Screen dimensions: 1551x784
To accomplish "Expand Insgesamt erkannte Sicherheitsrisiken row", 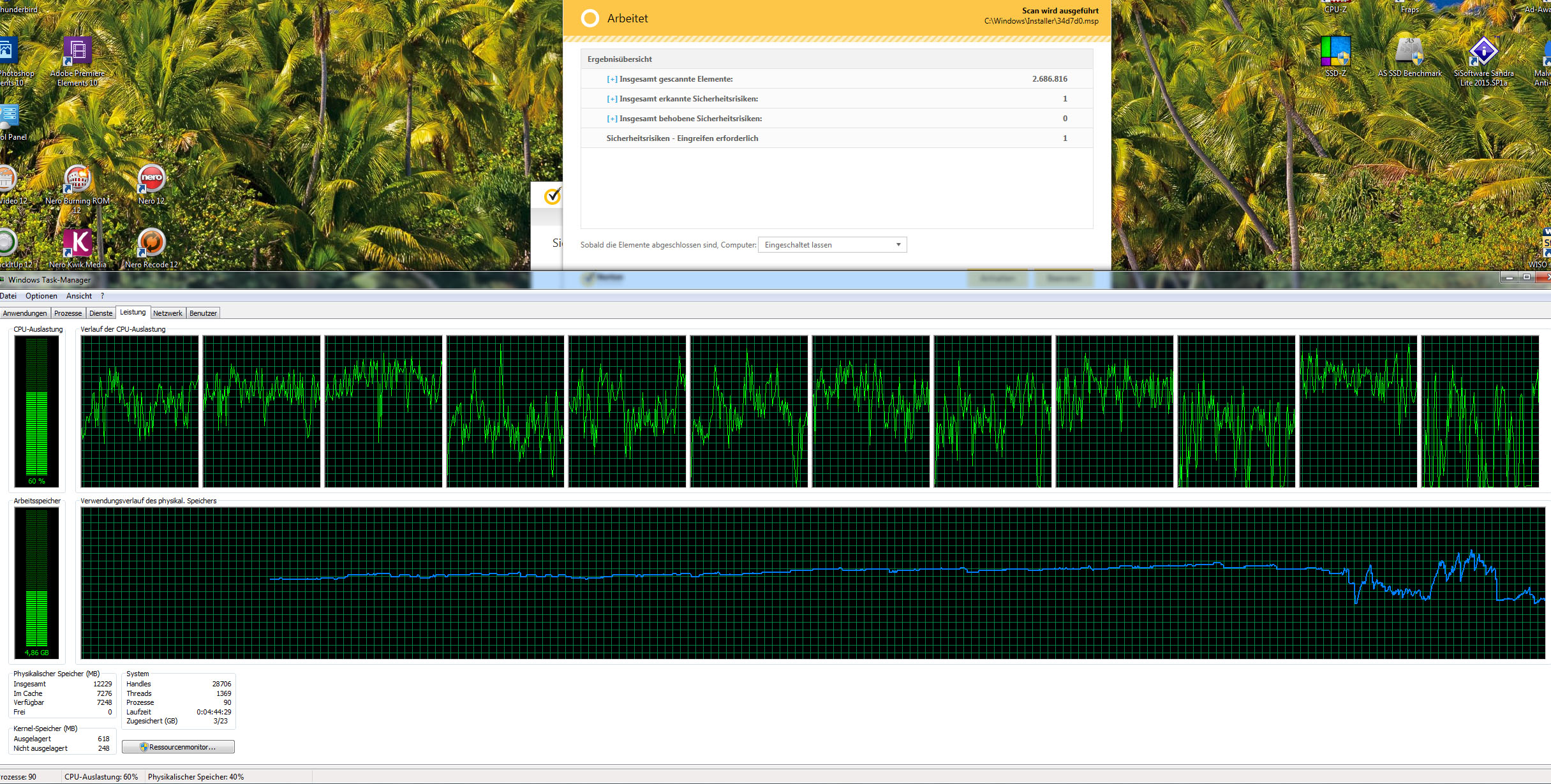I will pyautogui.click(x=612, y=99).
